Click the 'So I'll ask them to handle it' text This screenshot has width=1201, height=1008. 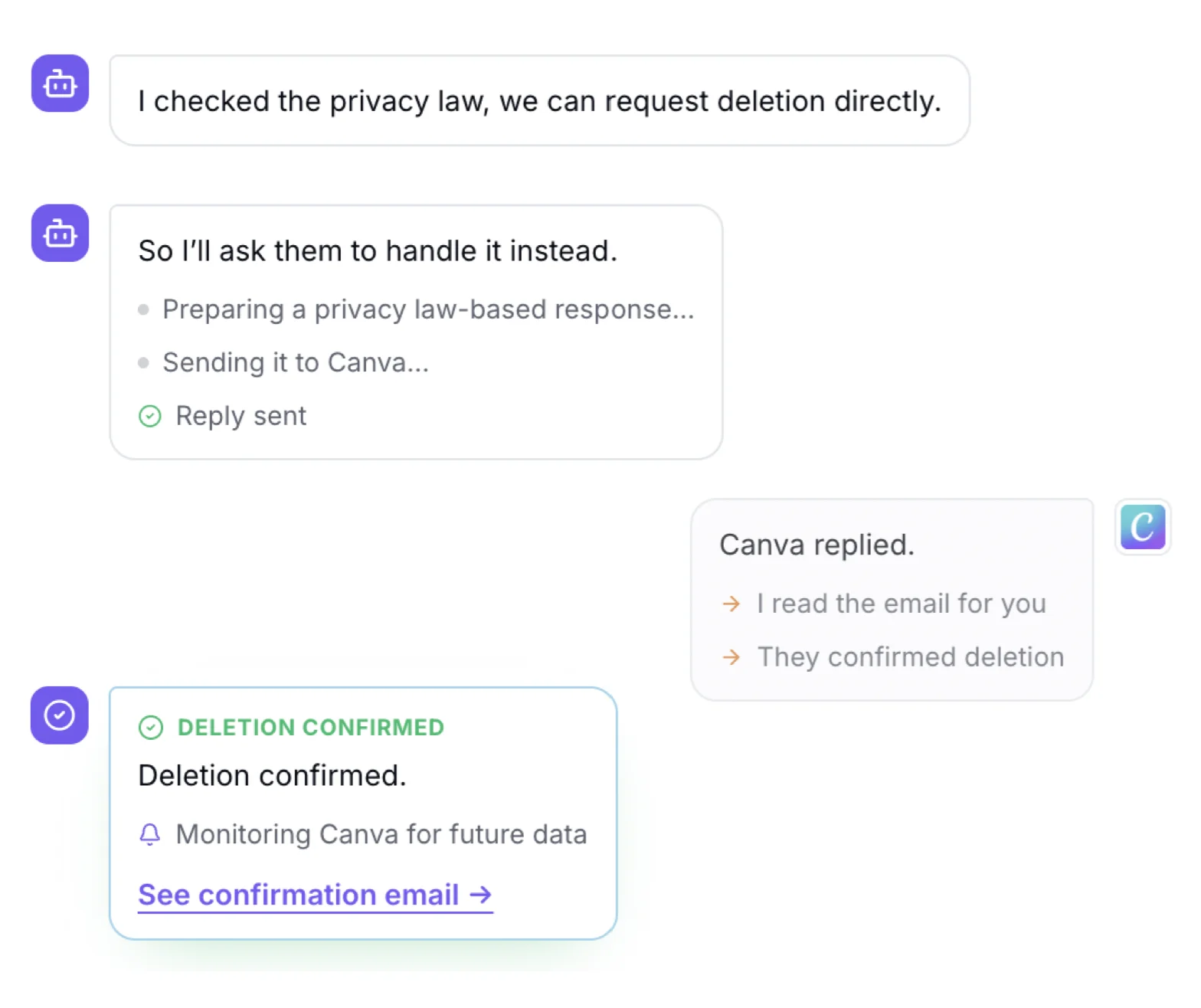[x=378, y=251]
